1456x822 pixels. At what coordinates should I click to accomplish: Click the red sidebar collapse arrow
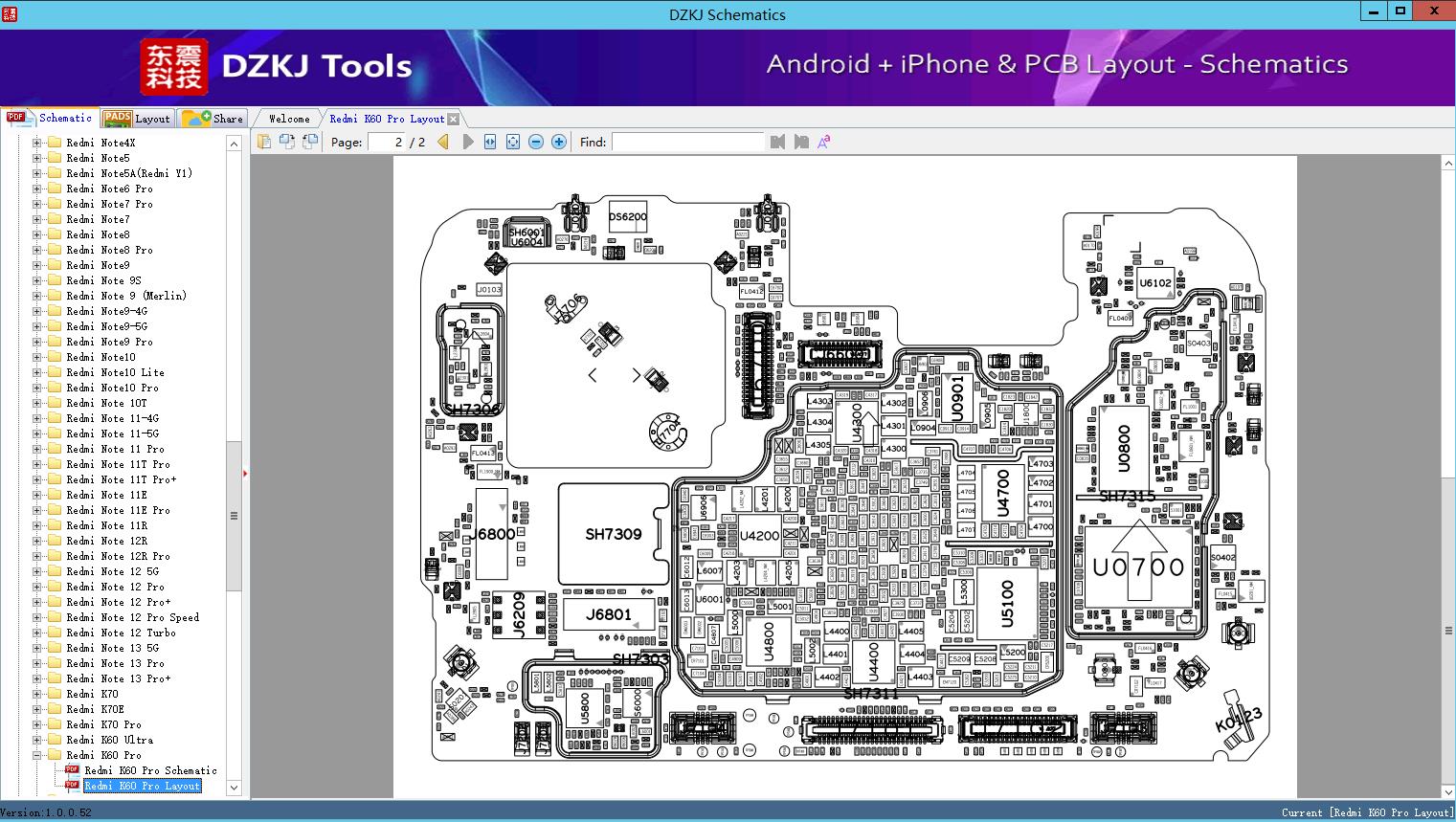[x=246, y=473]
